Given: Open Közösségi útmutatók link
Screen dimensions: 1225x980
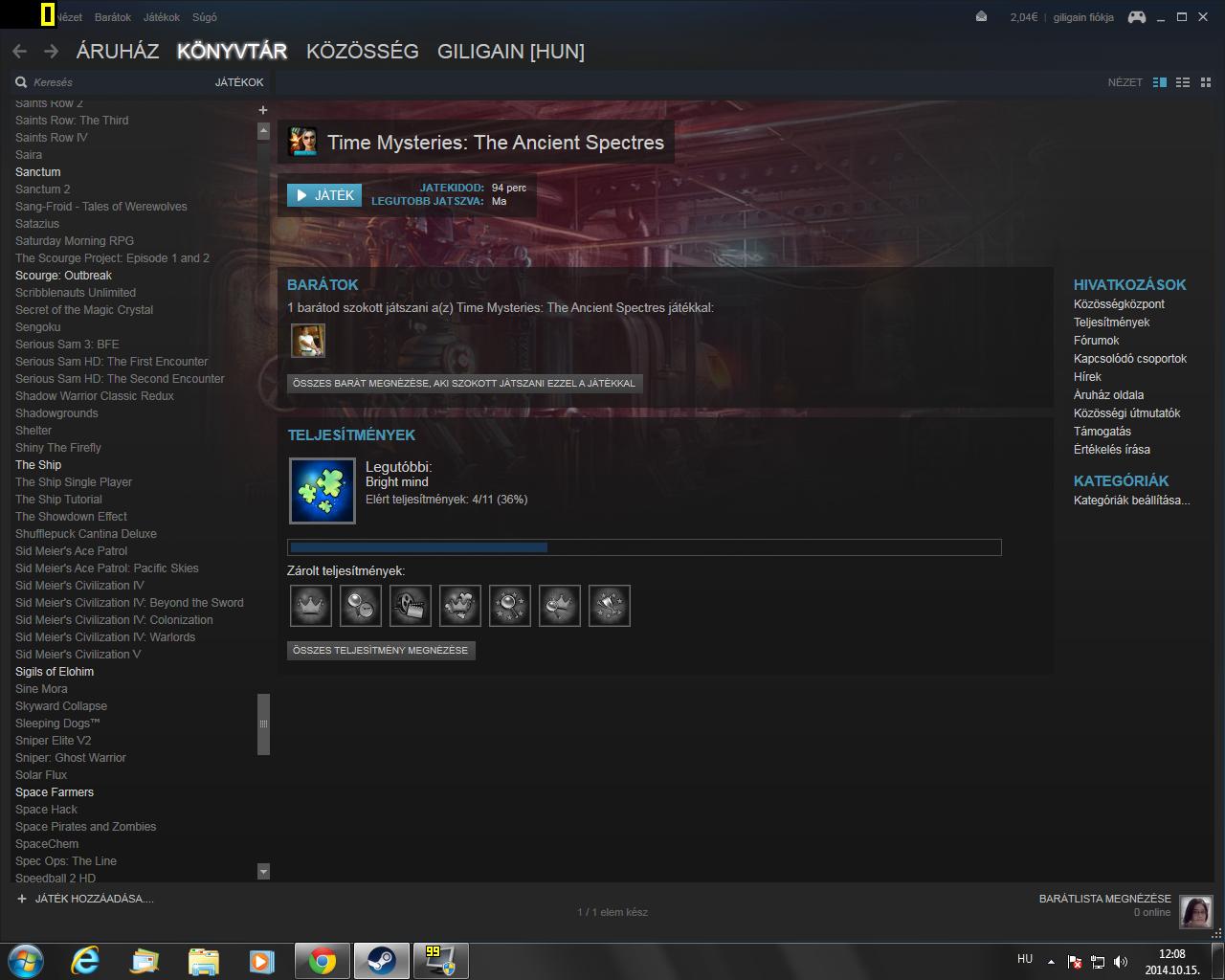Looking at the screenshot, I should [1126, 413].
